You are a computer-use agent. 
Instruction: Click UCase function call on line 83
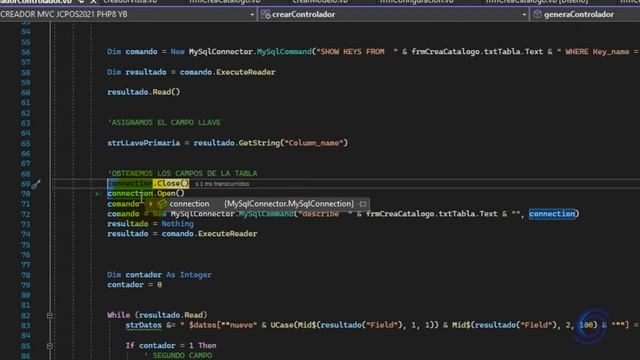pos(282,325)
